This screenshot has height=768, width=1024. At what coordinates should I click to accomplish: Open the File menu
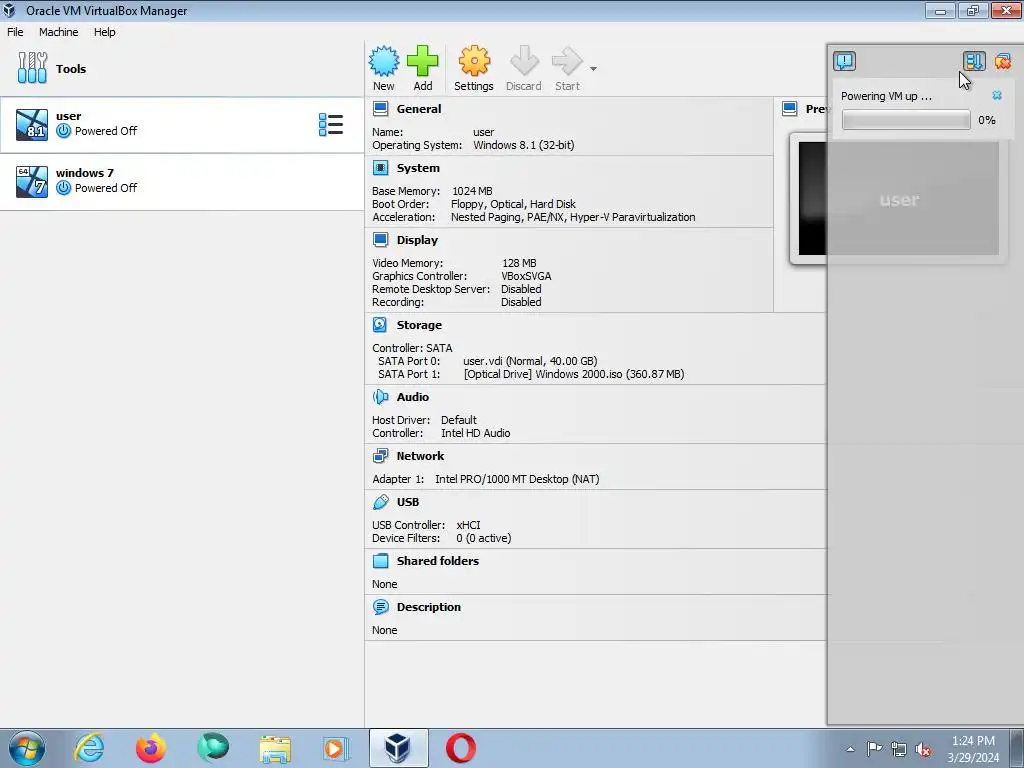pos(15,32)
